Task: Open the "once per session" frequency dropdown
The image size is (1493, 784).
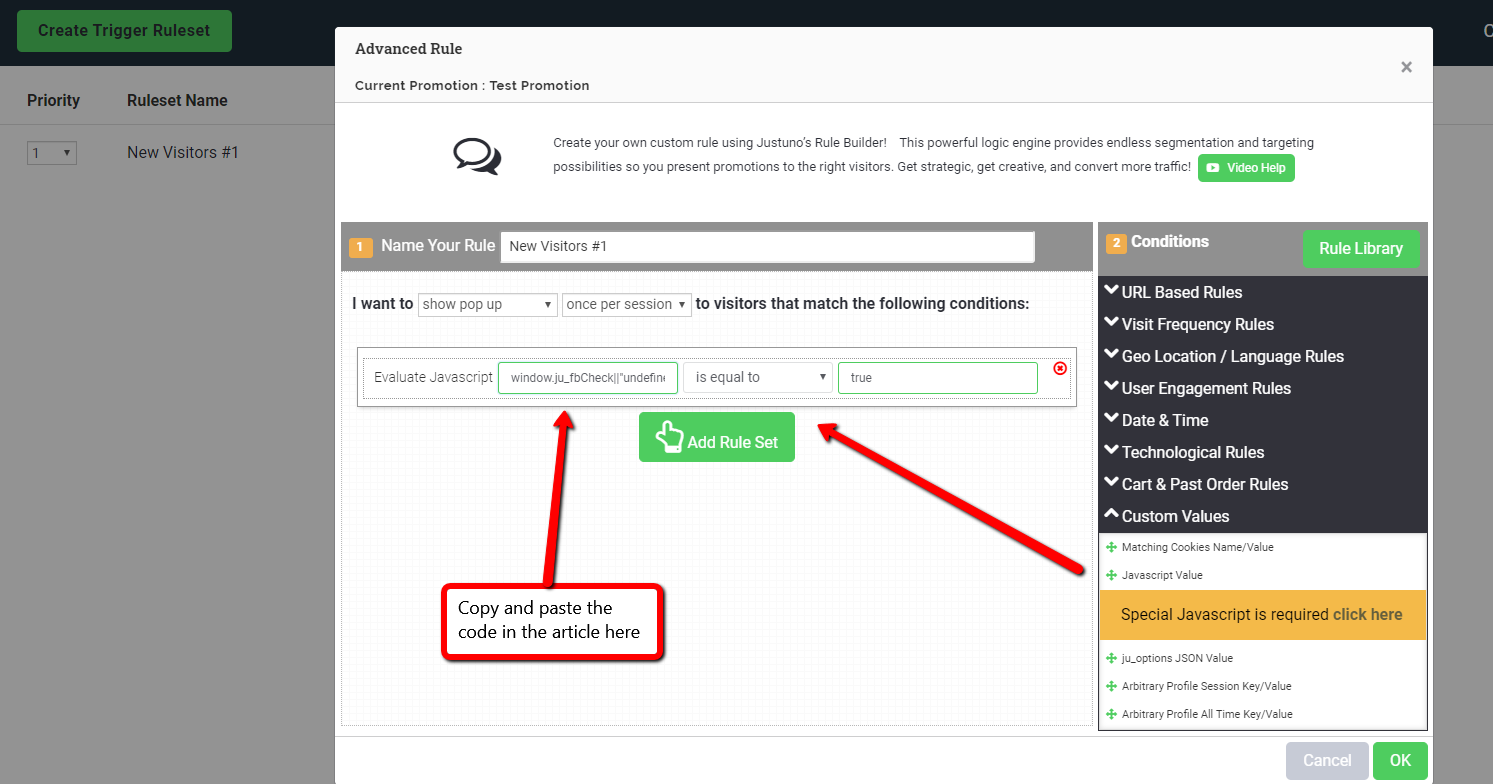Action: point(626,304)
